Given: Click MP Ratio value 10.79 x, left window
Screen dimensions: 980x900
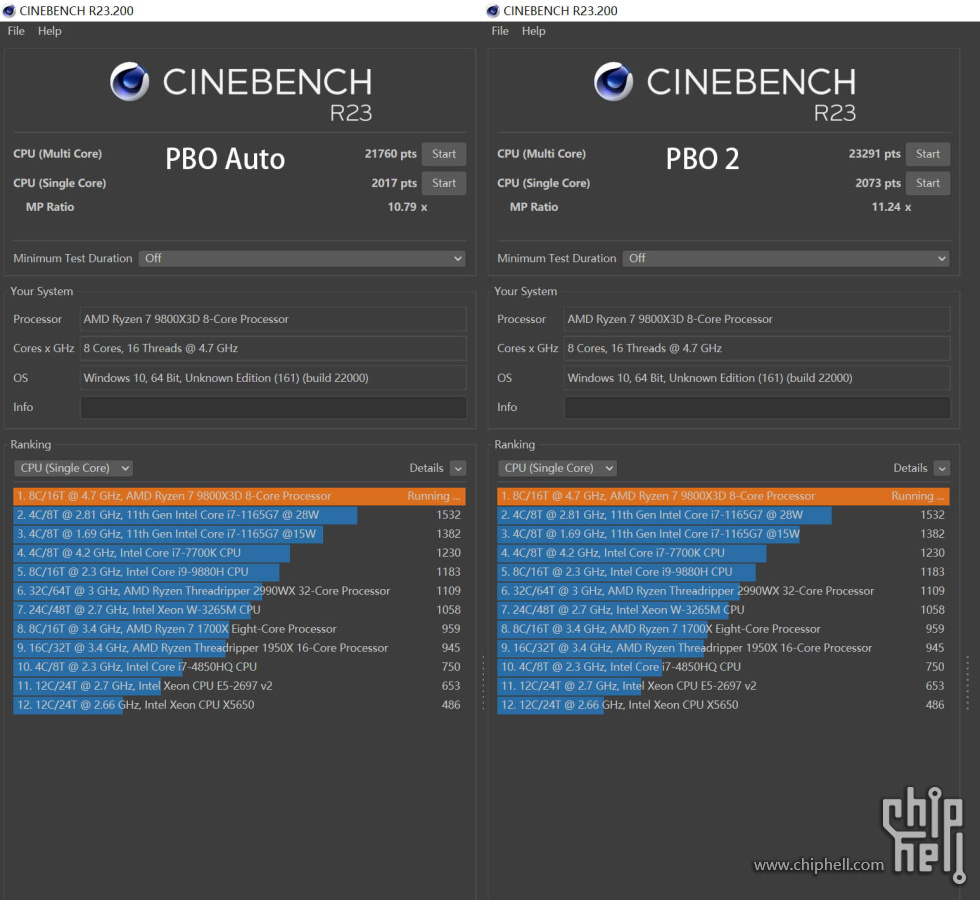Looking at the screenshot, I should point(408,207).
